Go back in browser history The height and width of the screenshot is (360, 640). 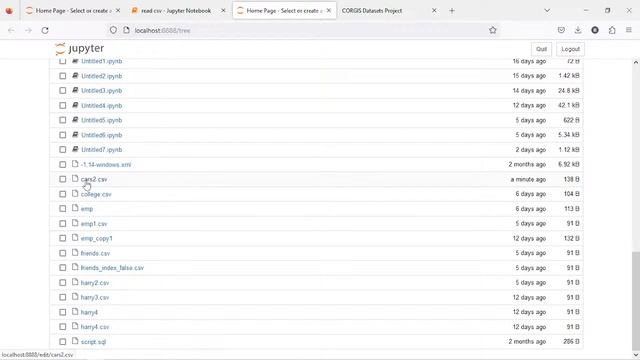tap(11, 30)
